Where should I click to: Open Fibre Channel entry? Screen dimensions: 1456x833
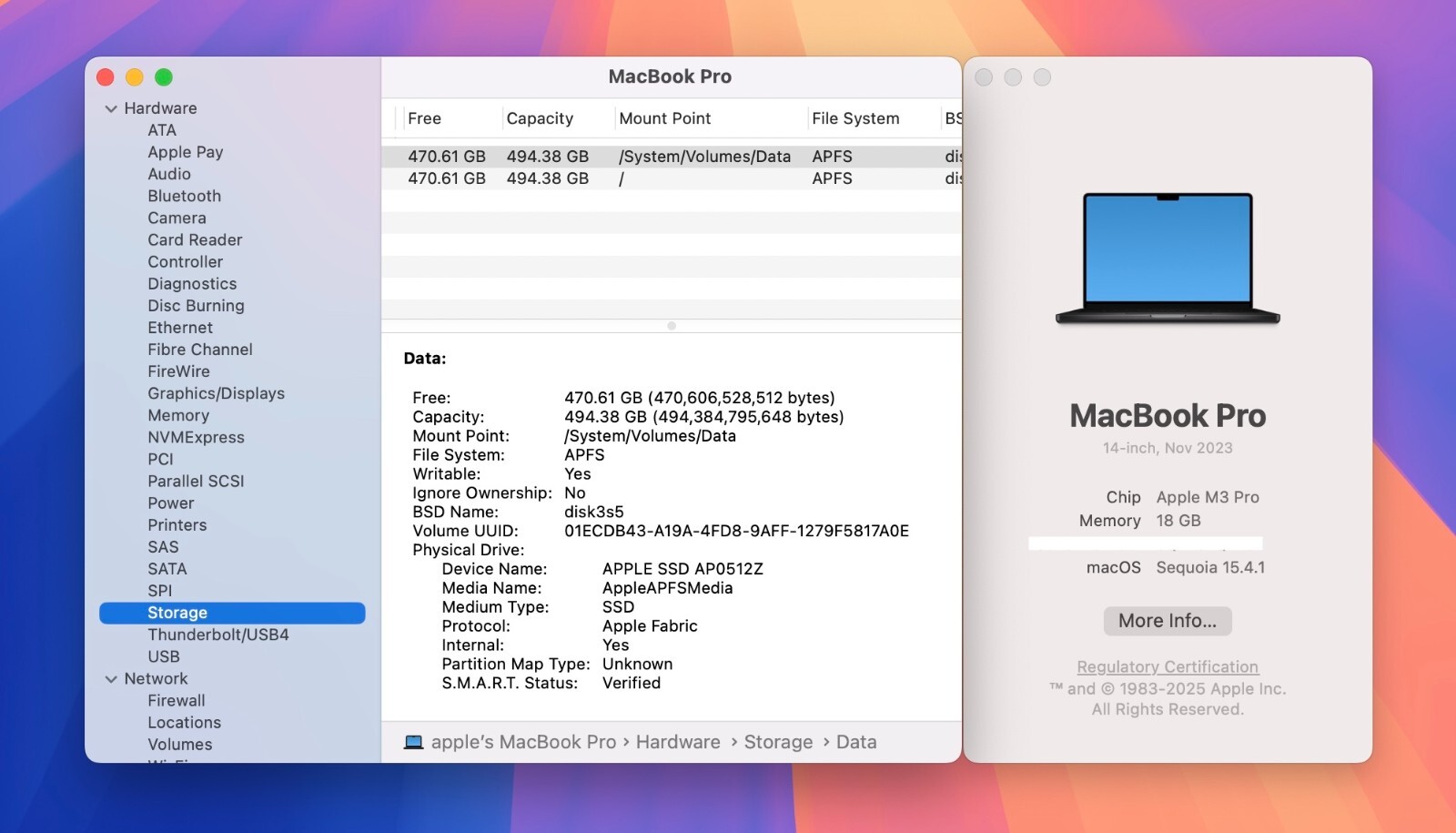(x=200, y=350)
